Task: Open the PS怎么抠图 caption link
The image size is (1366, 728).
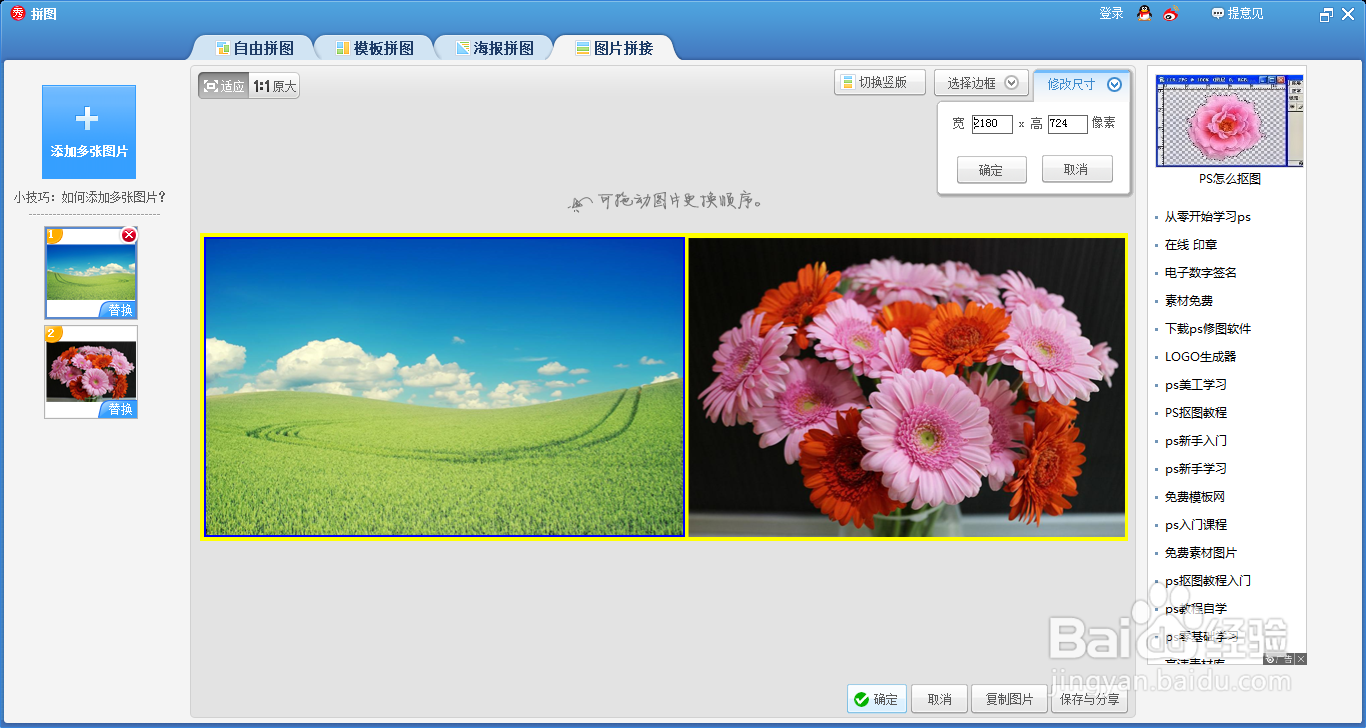Action: point(1230,179)
